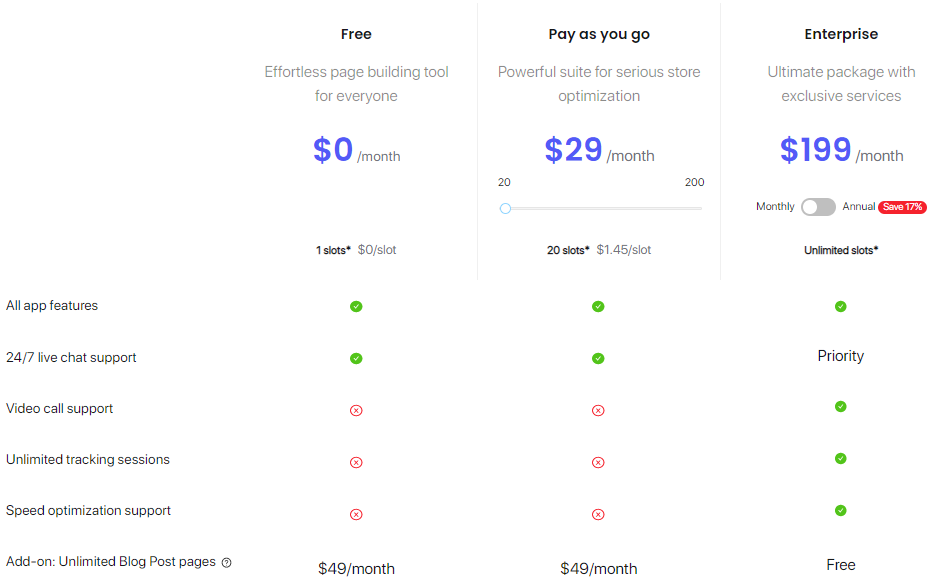
Task: Click the slots slider handle at 20
Action: [x=505, y=209]
